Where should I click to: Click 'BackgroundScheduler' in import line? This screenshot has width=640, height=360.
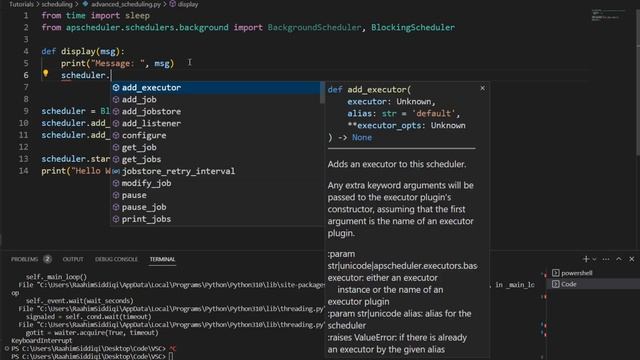tap(314, 27)
